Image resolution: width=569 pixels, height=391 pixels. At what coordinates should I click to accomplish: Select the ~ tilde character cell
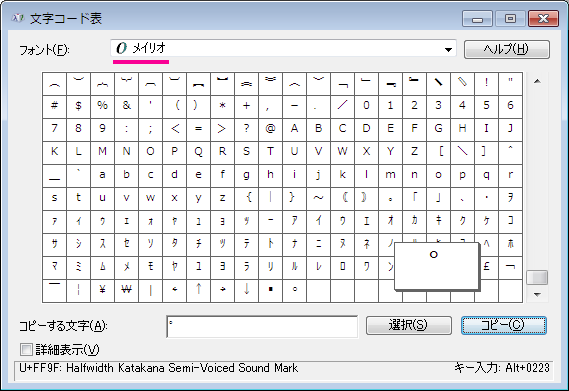318,199
